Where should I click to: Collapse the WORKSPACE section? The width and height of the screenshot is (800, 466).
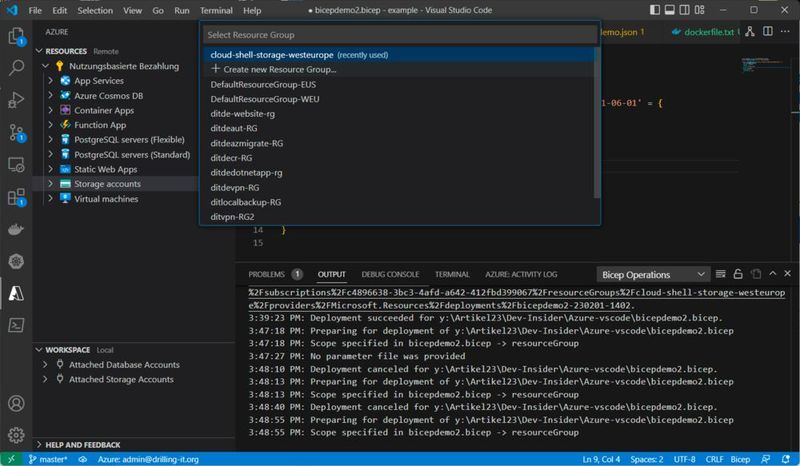point(39,350)
